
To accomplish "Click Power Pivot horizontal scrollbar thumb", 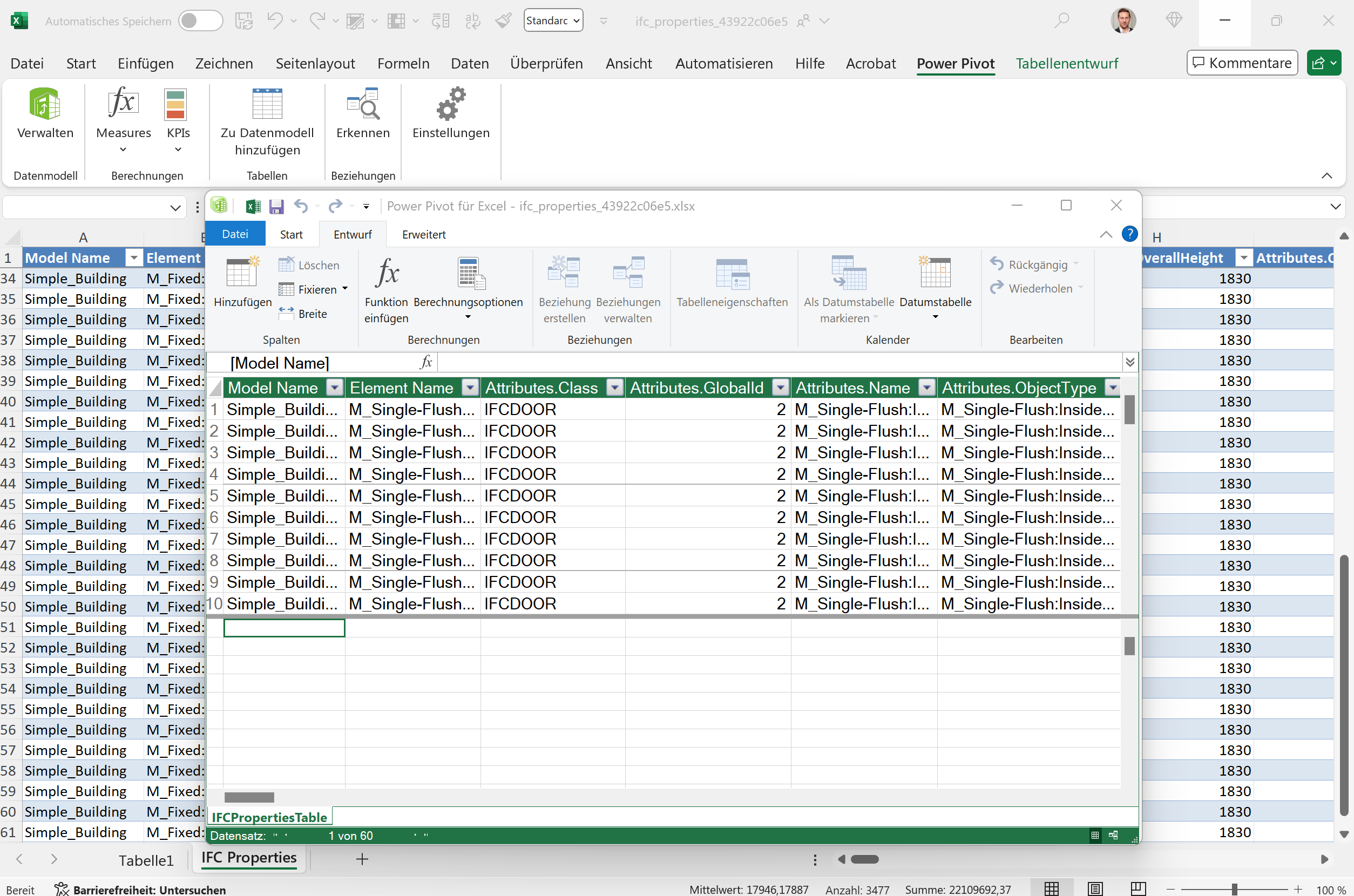I will [x=249, y=797].
